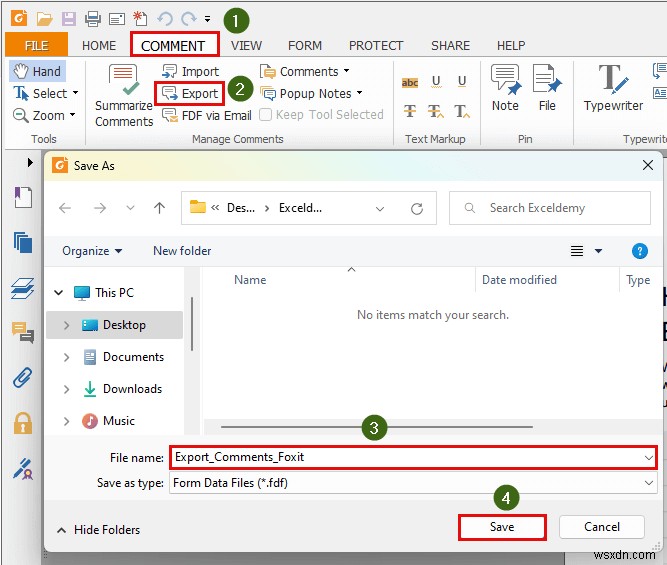Expand the Desktop tree node
Image resolution: width=667 pixels, height=565 pixels.
(x=66, y=325)
